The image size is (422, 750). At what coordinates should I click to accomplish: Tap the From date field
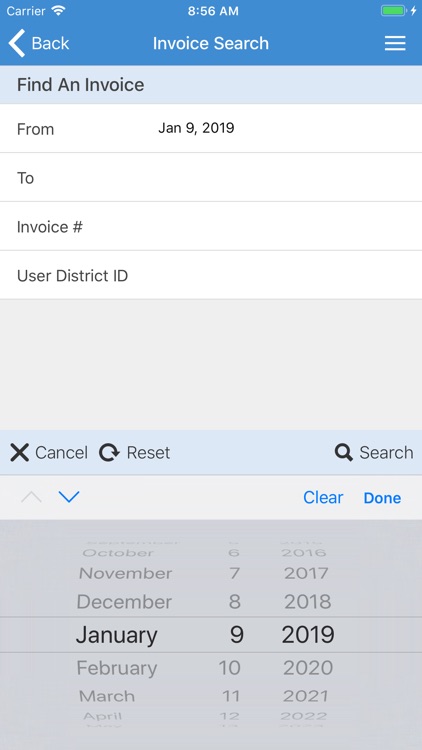pyautogui.click(x=211, y=129)
